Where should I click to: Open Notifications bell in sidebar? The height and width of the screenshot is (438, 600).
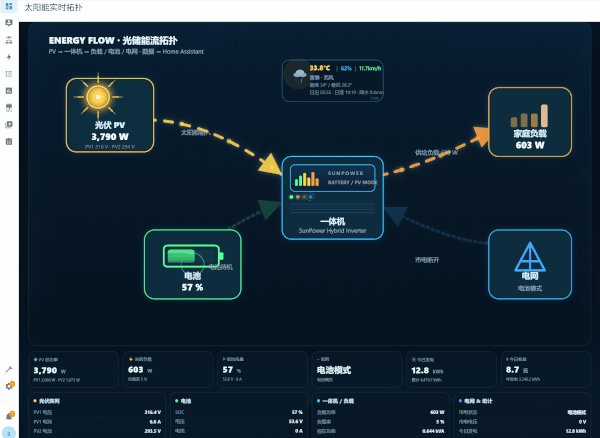[9, 416]
